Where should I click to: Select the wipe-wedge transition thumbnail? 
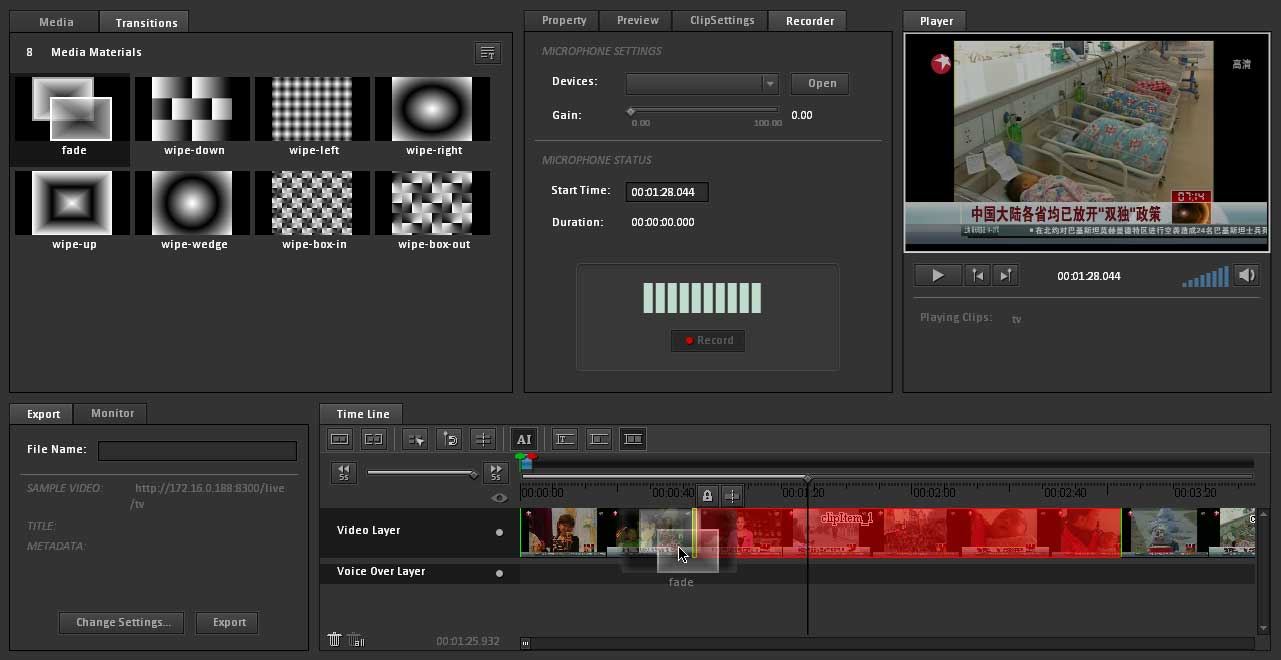click(x=194, y=203)
